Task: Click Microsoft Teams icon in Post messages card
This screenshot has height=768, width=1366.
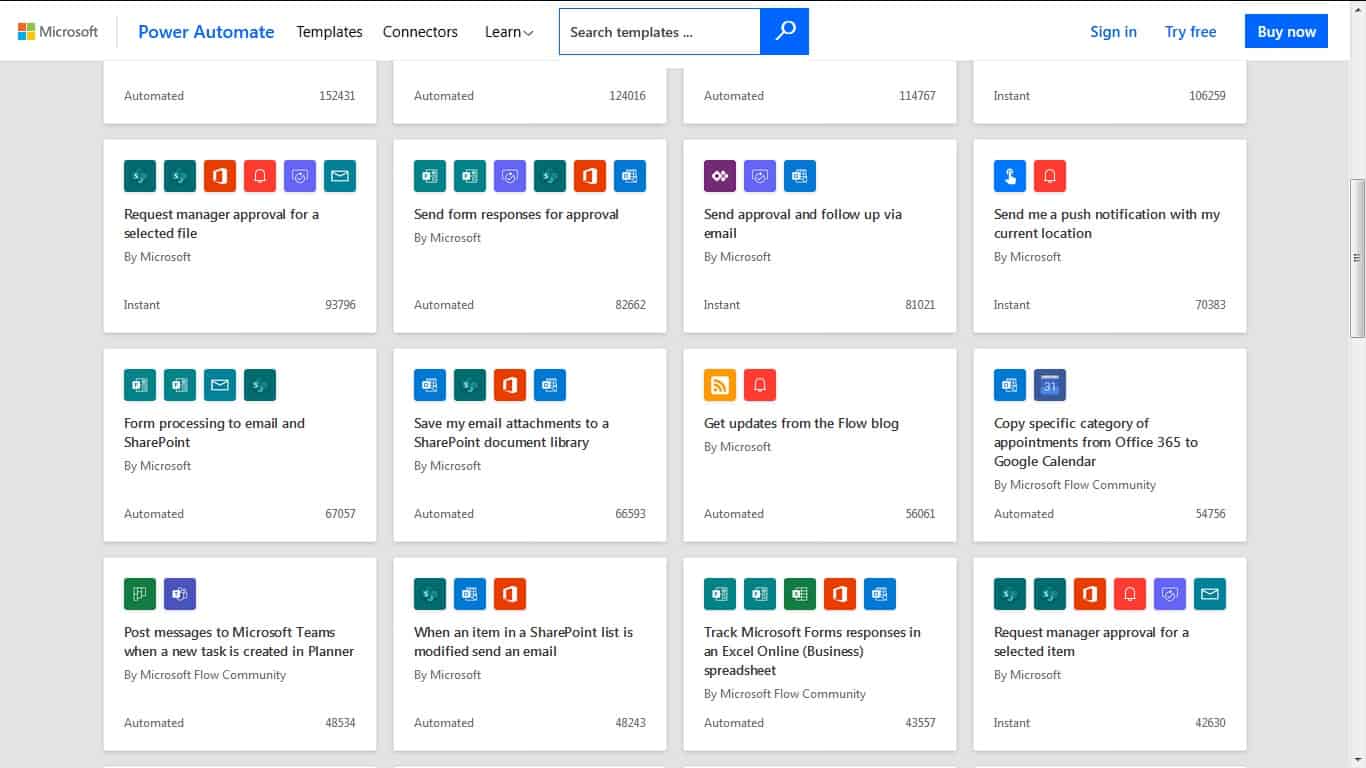Action: coord(180,594)
